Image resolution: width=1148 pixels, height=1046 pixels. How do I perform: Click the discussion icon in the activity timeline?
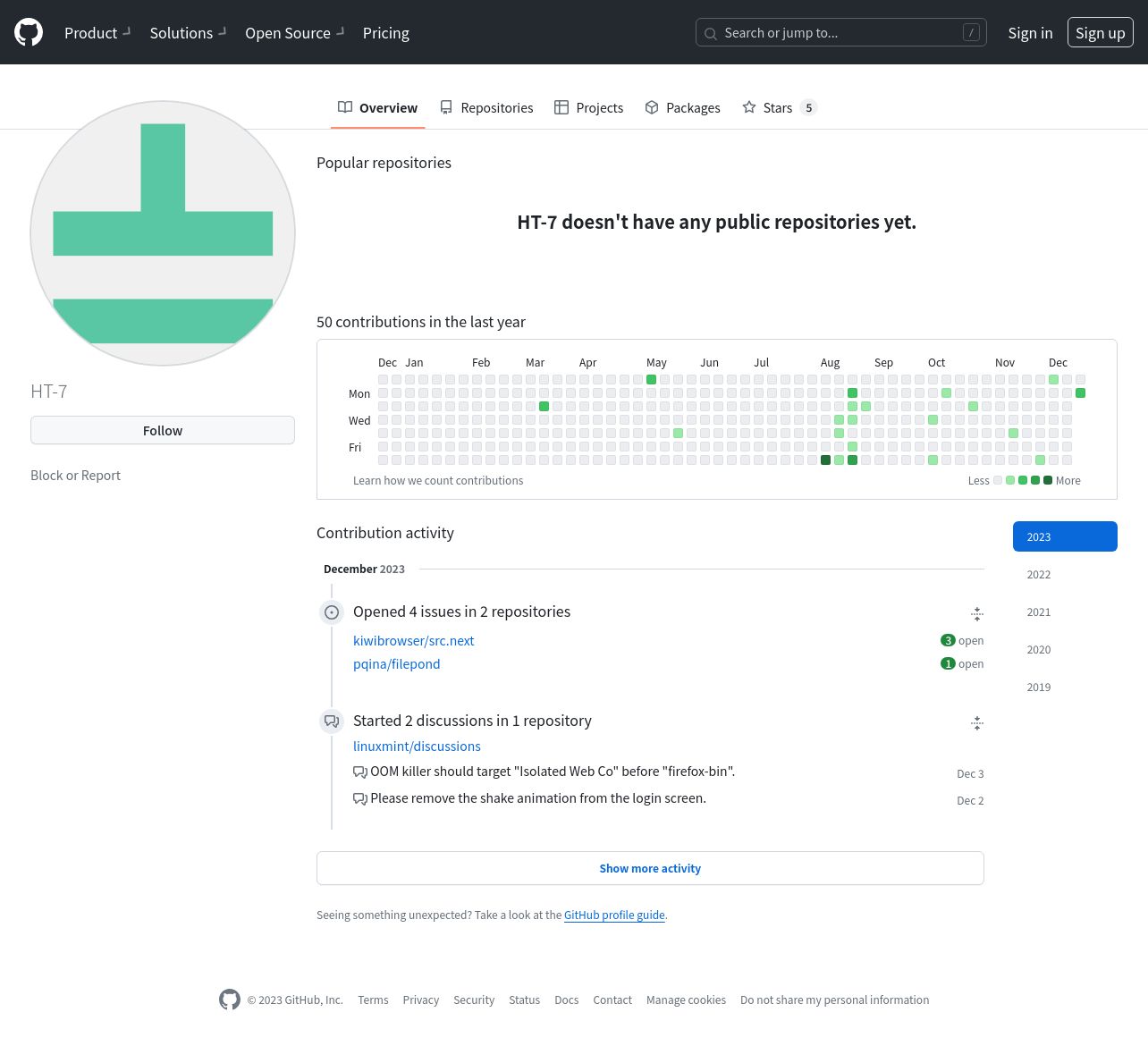(x=332, y=721)
